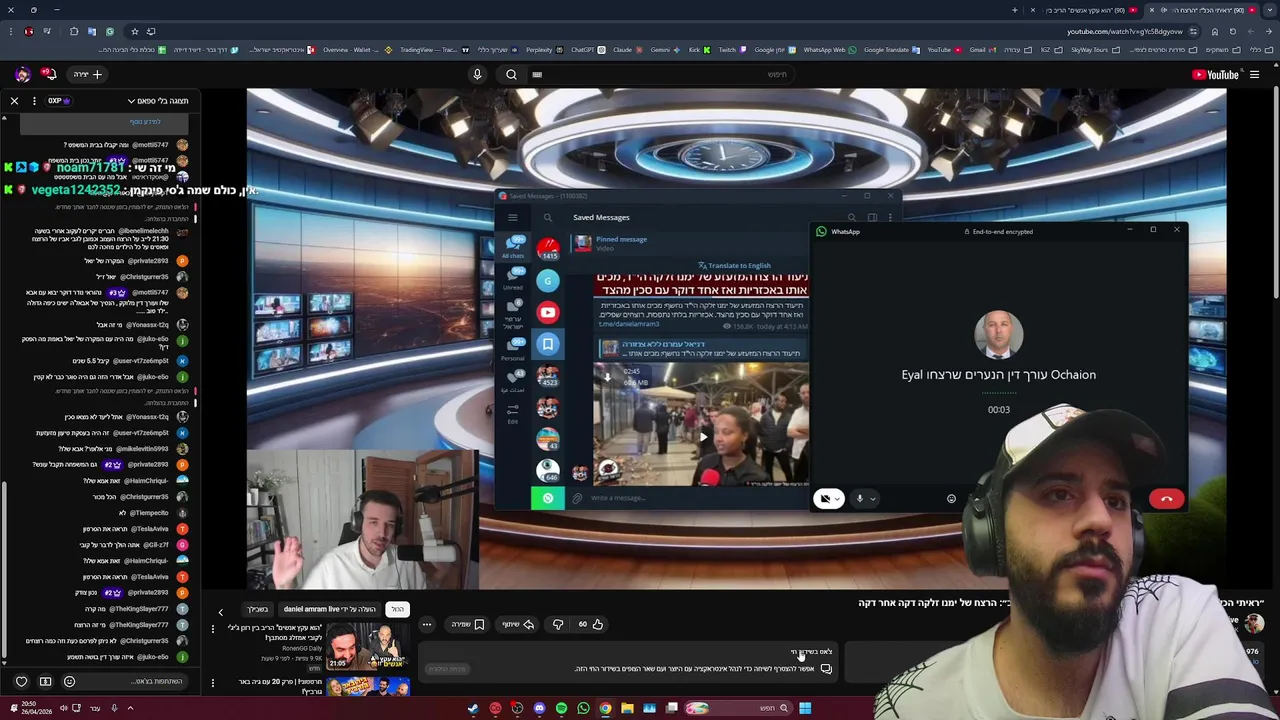
Task: Open the live chat three-dot options menu
Action: [x=34, y=101]
